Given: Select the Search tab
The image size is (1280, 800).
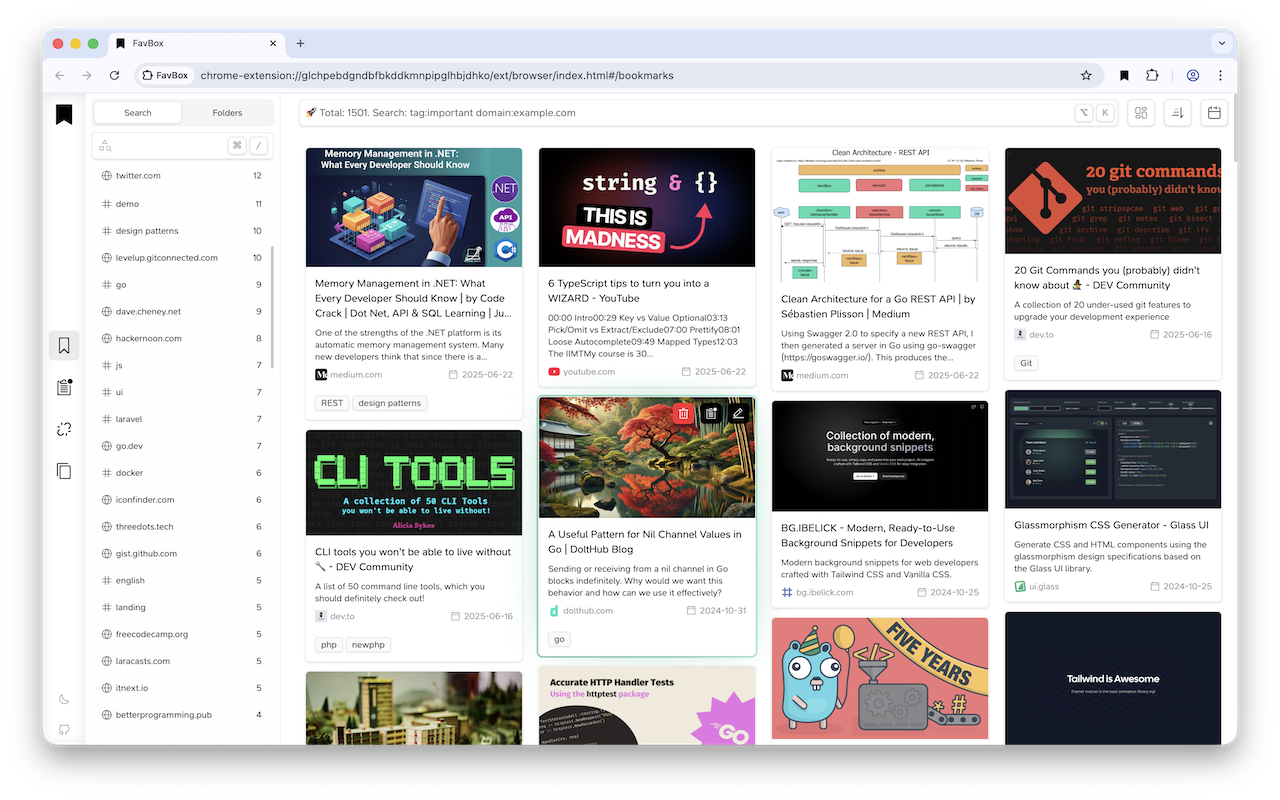Looking at the screenshot, I should coord(137,112).
